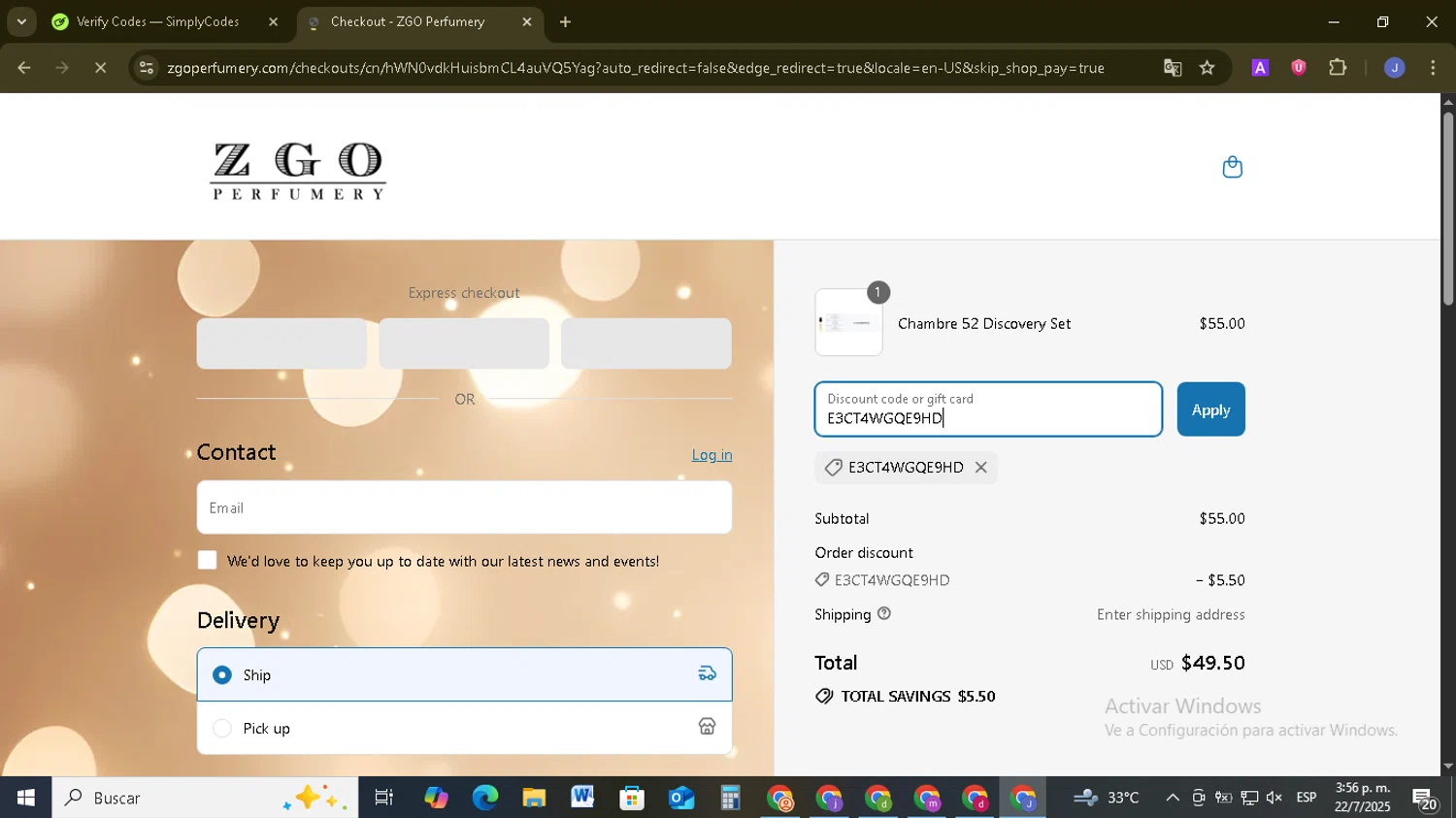Open the translate page icon
Screen dimensions: 1456x818
(x=1173, y=68)
